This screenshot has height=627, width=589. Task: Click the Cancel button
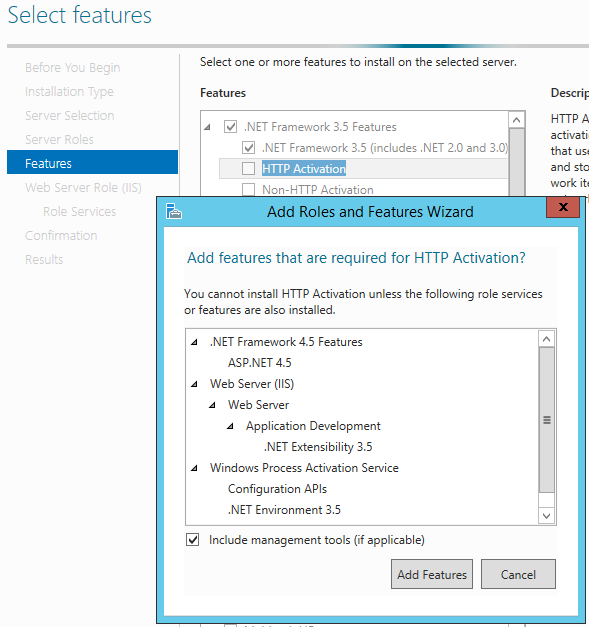(518, 574)
